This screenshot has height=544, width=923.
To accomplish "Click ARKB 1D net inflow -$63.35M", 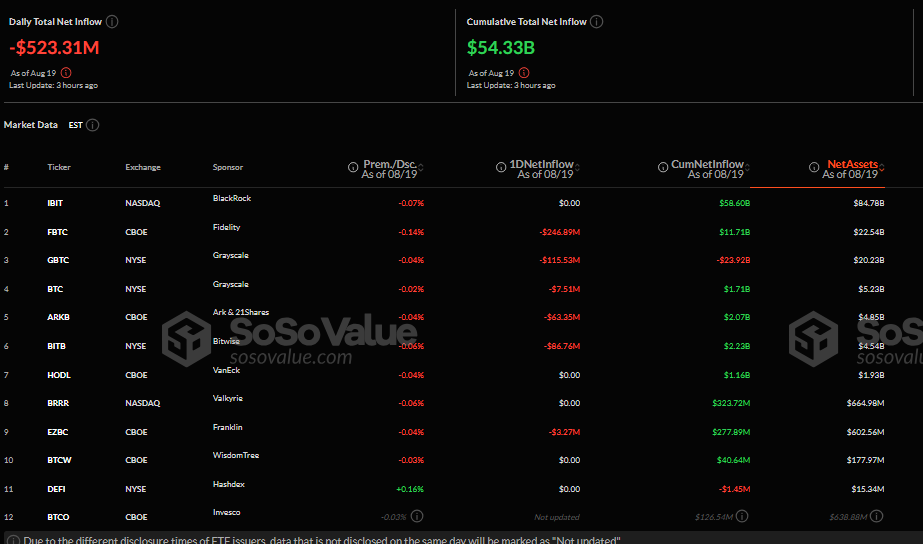I will 562,317.
